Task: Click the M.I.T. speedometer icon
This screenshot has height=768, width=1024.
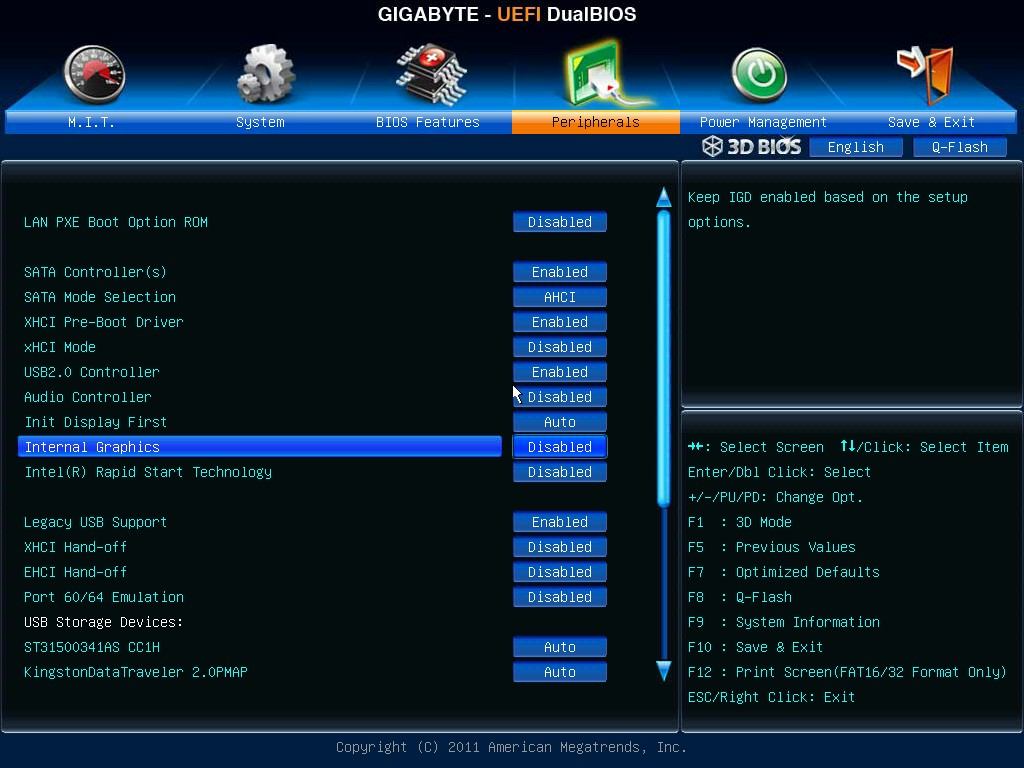Action: [95, 75]
